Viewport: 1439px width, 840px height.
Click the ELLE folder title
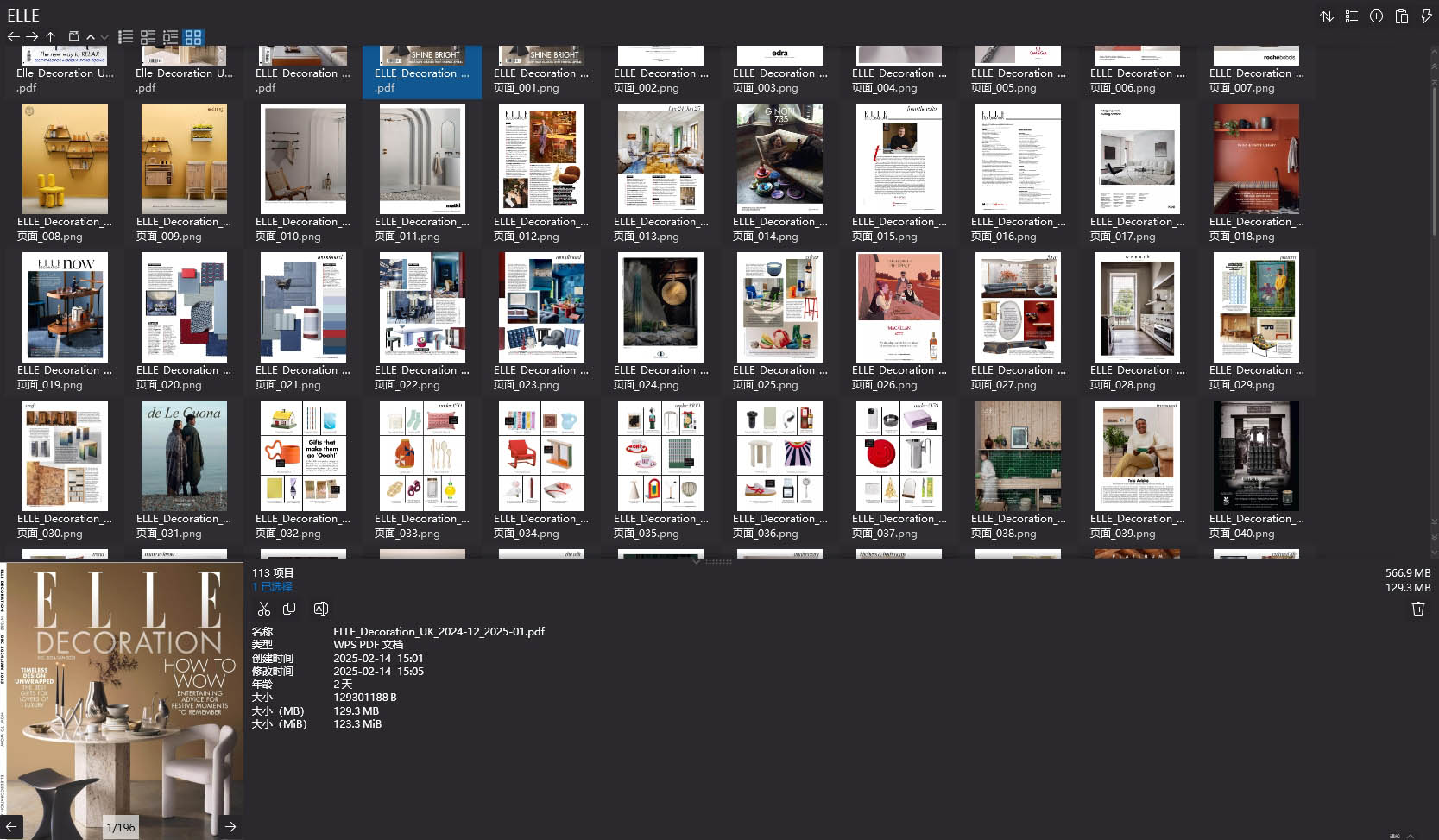click(x=23, y=16)
